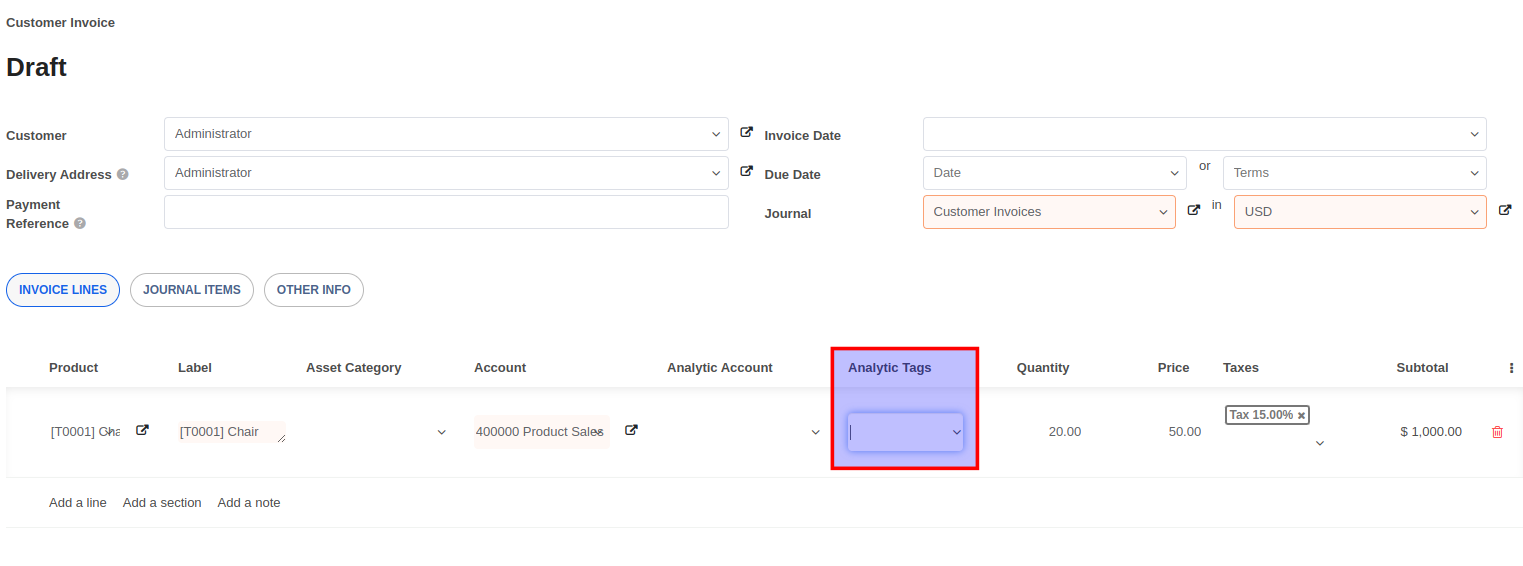This screenshot has width=1523, height=566.
Task: Open Customer external link icon
Action: (x=746, y=132)
